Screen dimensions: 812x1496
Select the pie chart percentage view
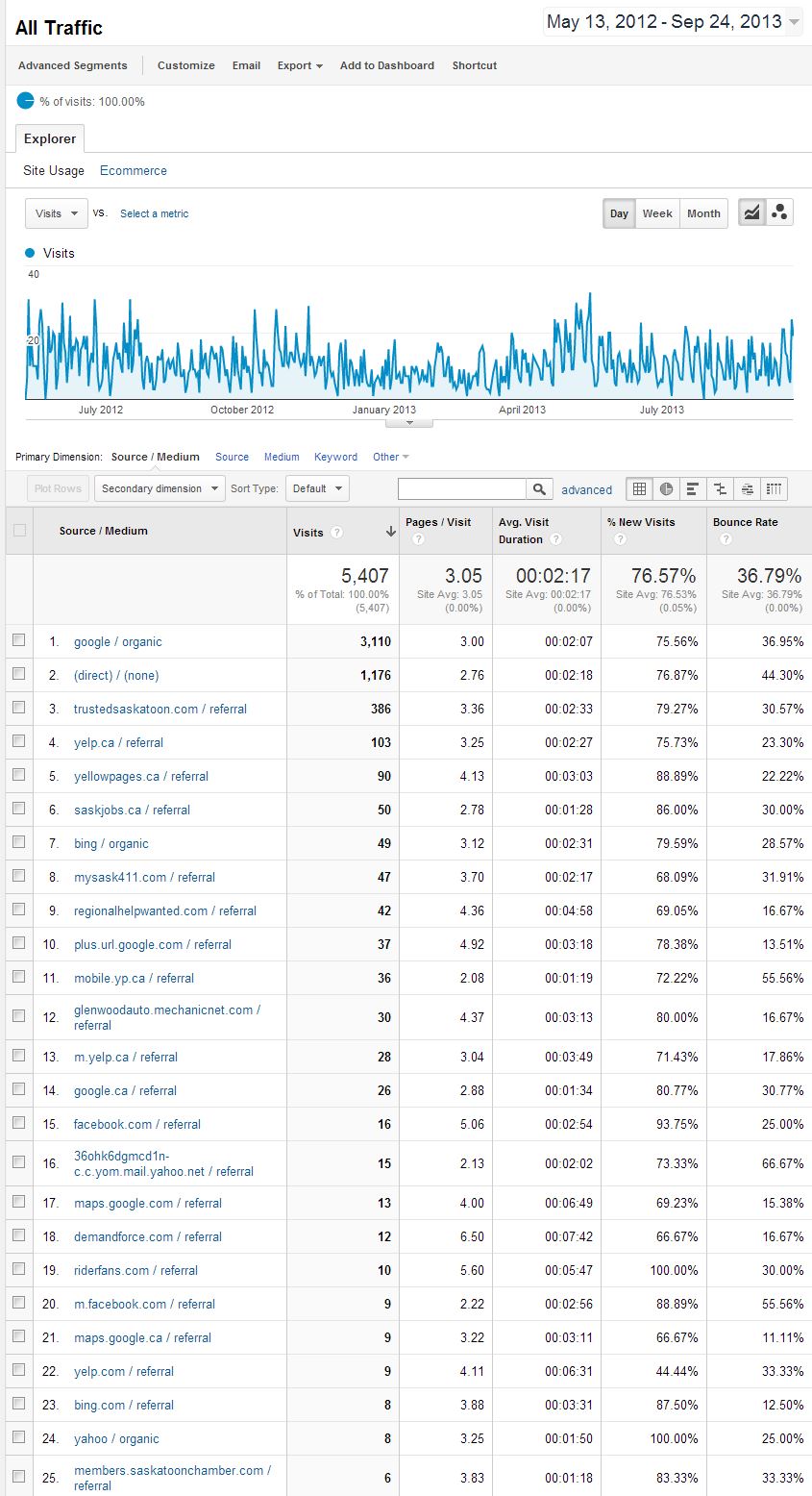tap(666, 489)
